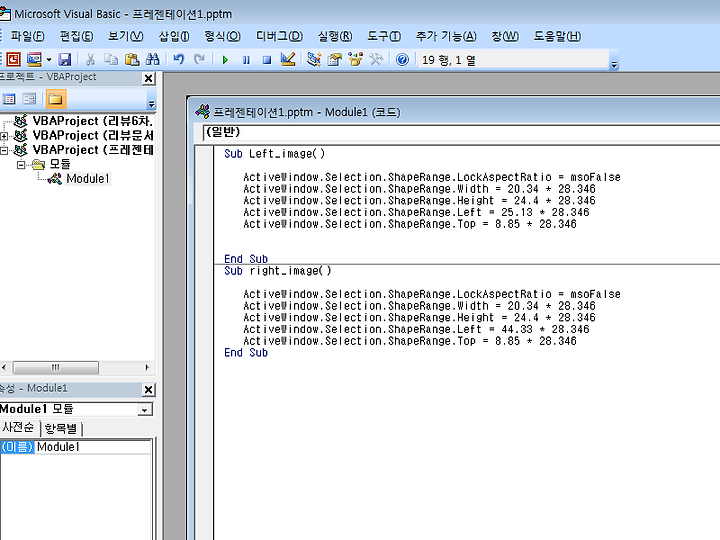Select VBAProject (프레젠테 tree node
The image size is (720, 540).
[93, 150]
